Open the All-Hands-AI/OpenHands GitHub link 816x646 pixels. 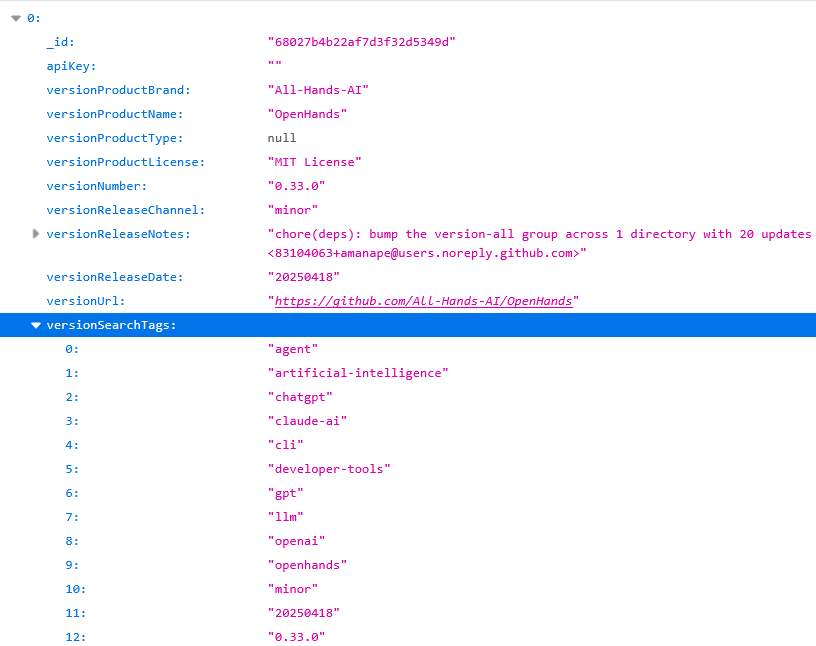[423, 301]
